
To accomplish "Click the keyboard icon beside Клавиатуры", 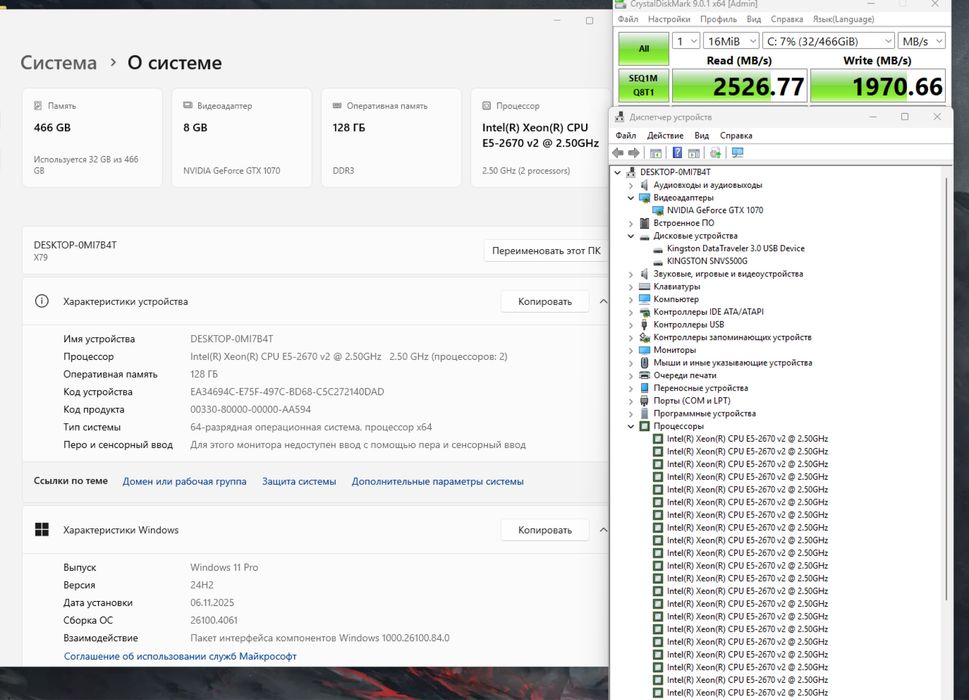I will tap(644, 287).
